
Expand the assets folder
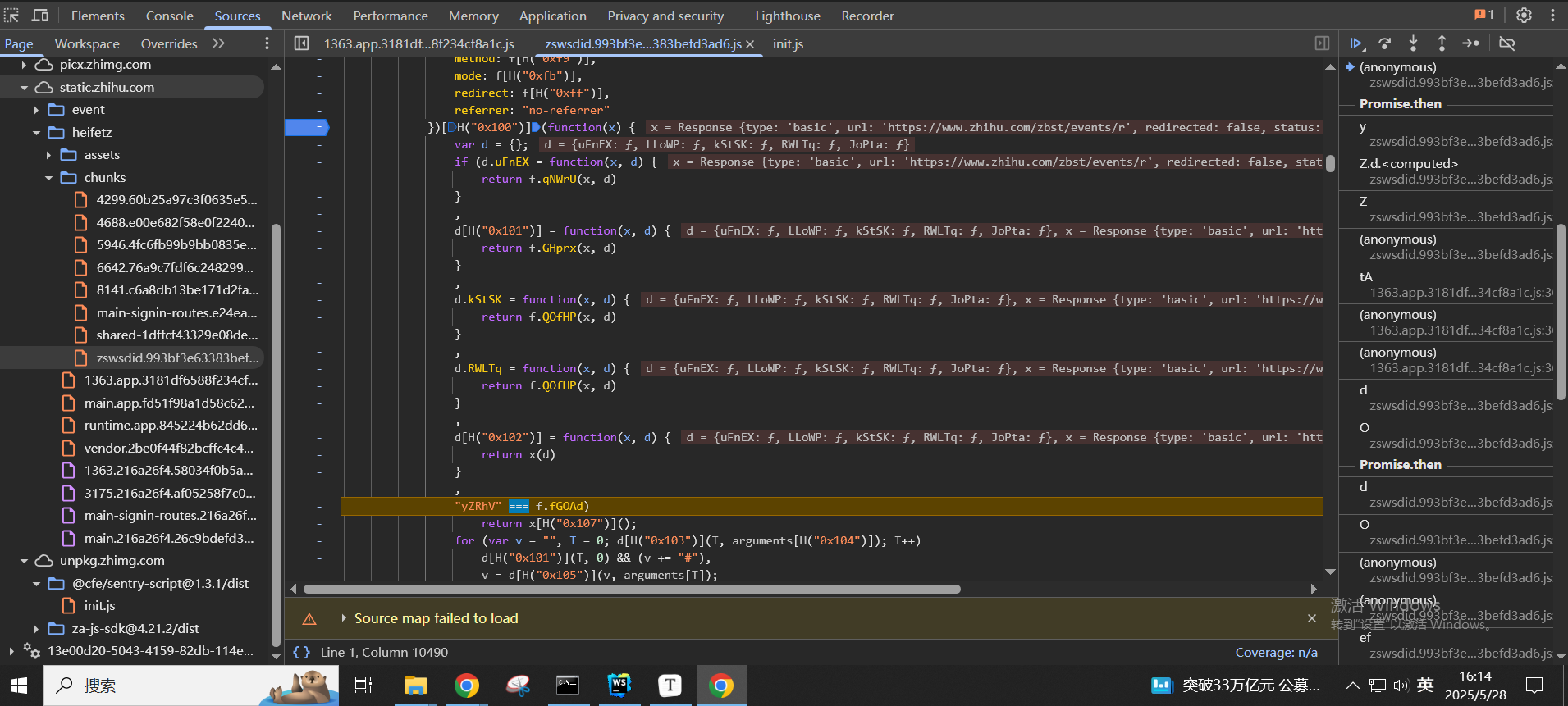click(x=48, y=155)
